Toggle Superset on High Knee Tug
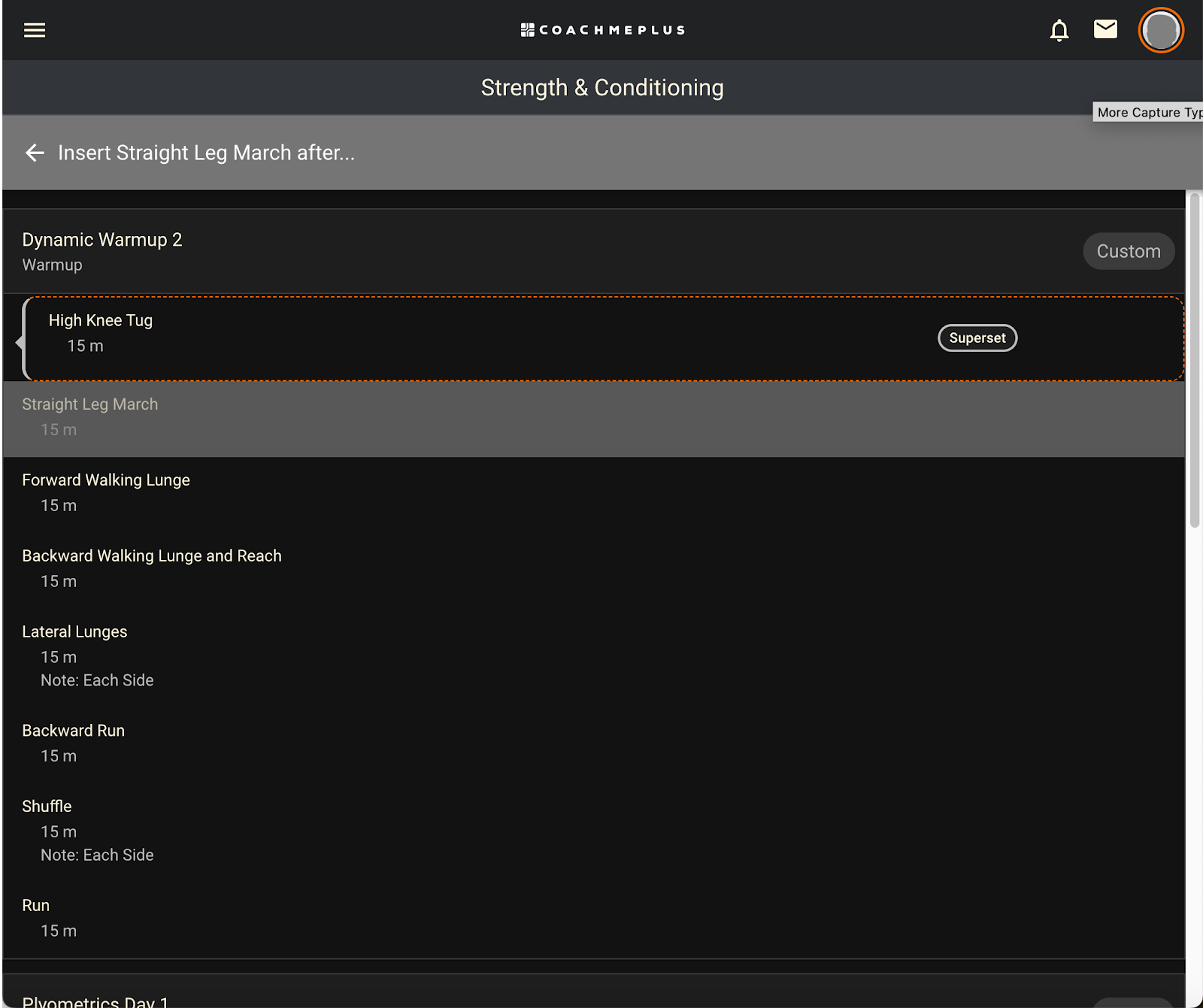Image resolution: width=1203 pixels, height=1008 pixels. coord(977,338)
